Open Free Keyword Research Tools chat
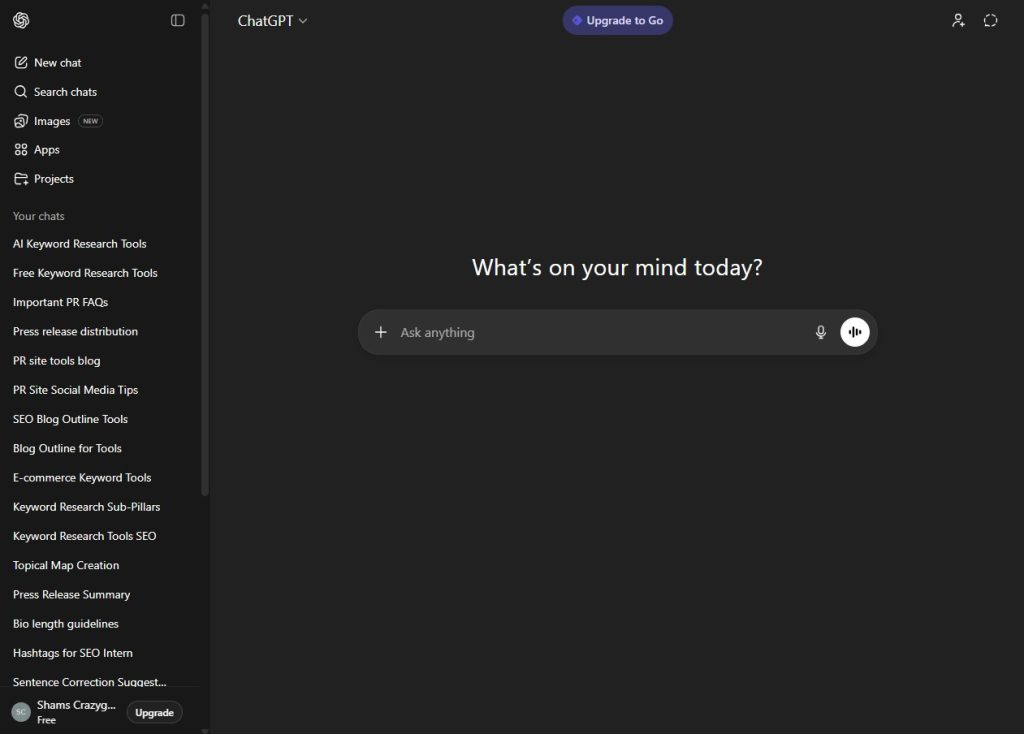 (x=99, y=273)
